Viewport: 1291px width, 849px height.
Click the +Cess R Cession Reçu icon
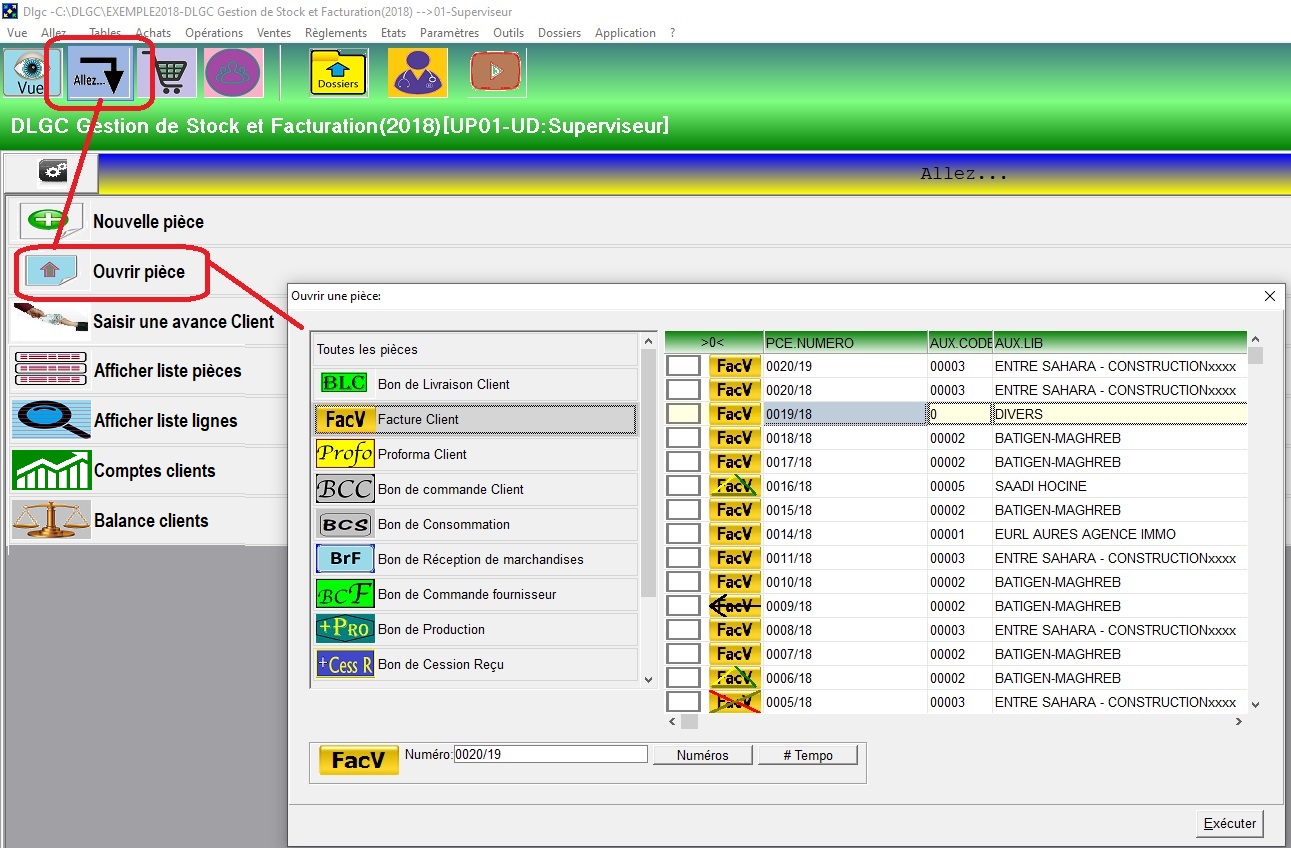click(x=345, y=664)
